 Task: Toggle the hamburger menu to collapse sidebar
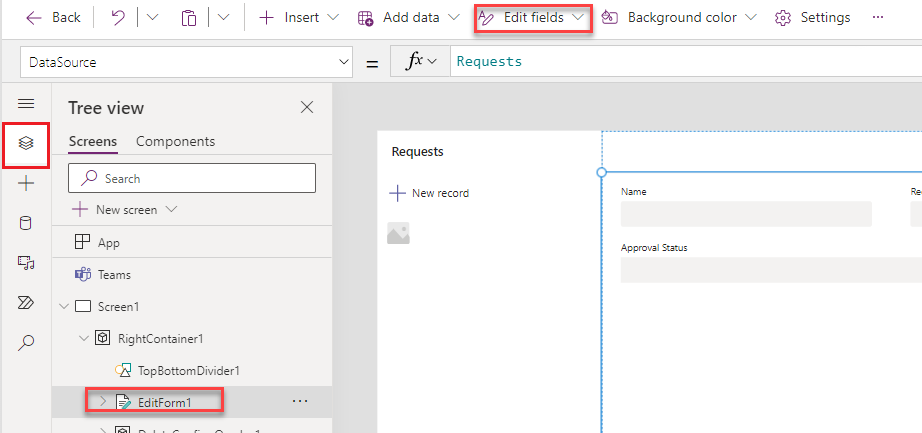point(26,104)
